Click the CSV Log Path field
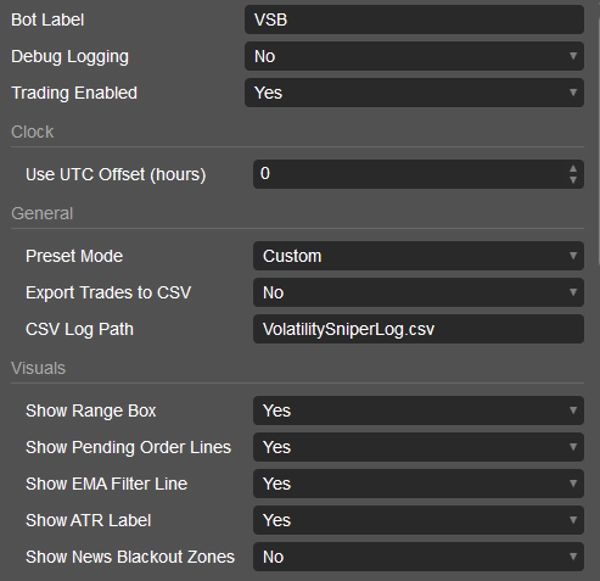Screen dimensions: 600x581 (417, 329)
